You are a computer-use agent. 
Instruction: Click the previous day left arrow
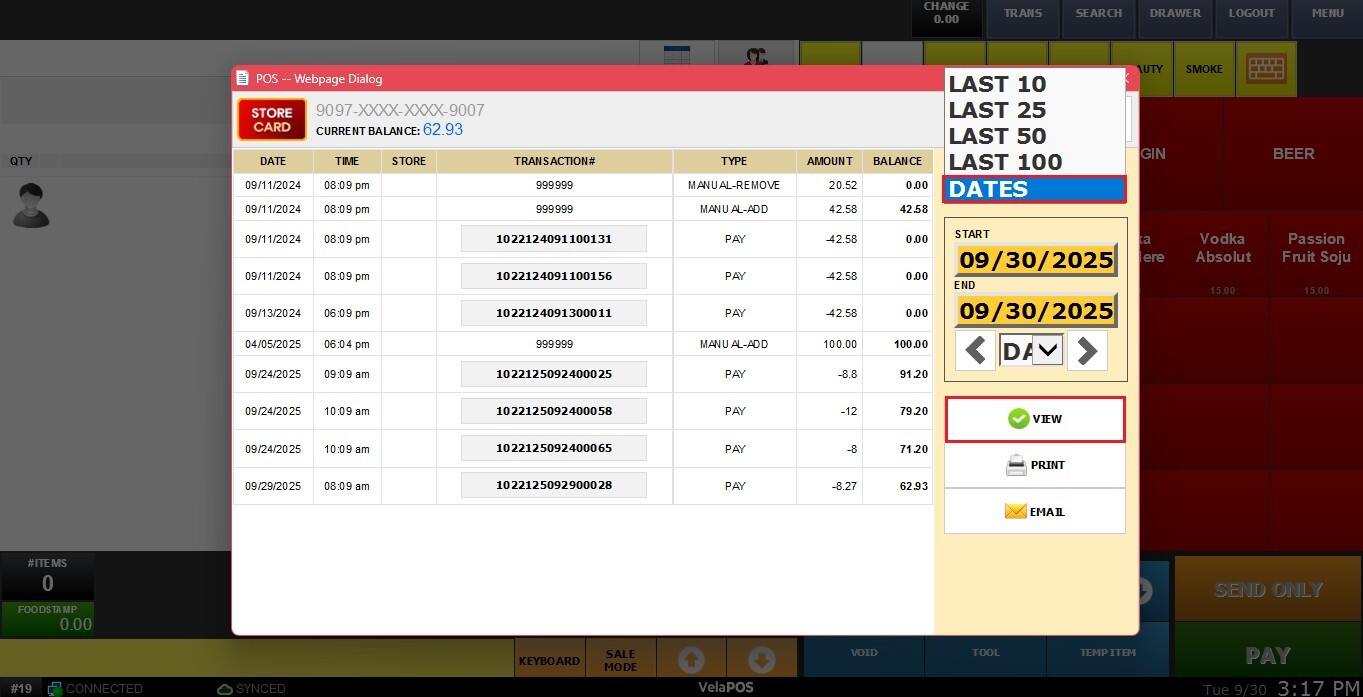point(976,351)
